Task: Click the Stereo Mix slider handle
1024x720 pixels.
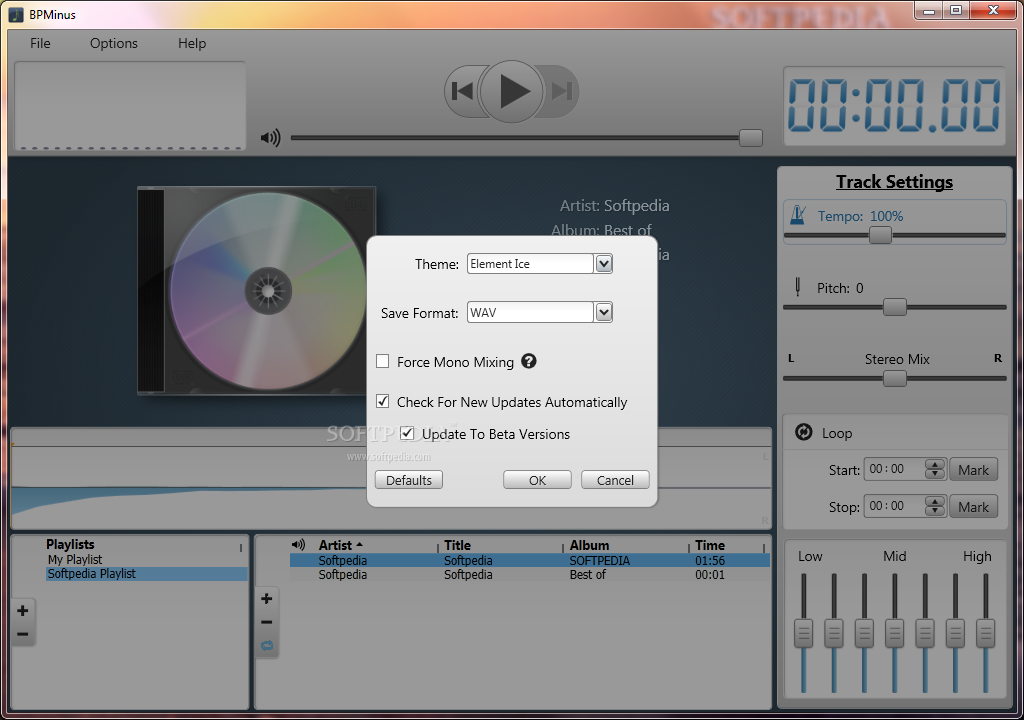Action: pos(895,378)
